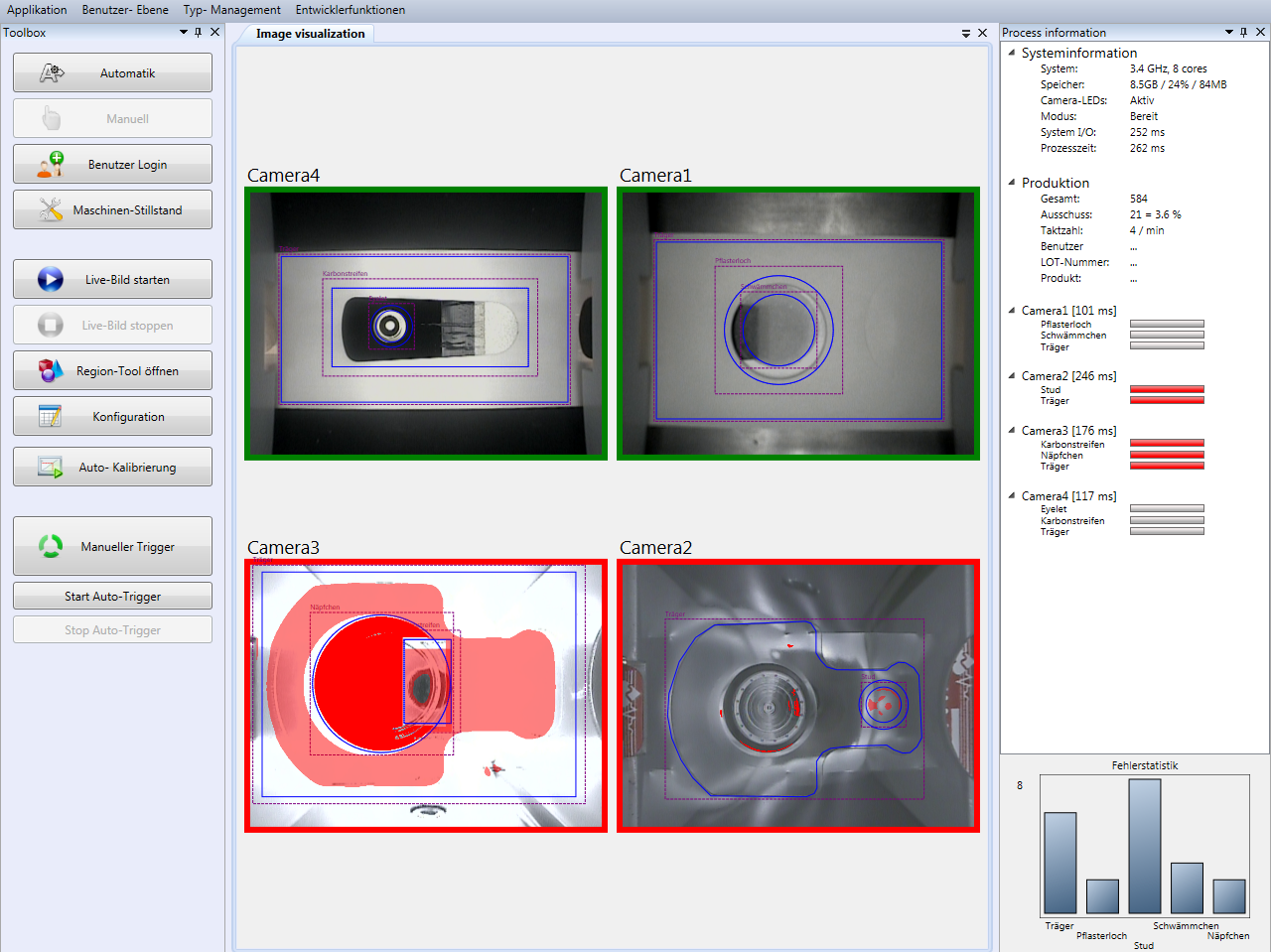Click the Manueller Trigger green arrows icon
The image size is (1271, 952).
pos(51,546)
